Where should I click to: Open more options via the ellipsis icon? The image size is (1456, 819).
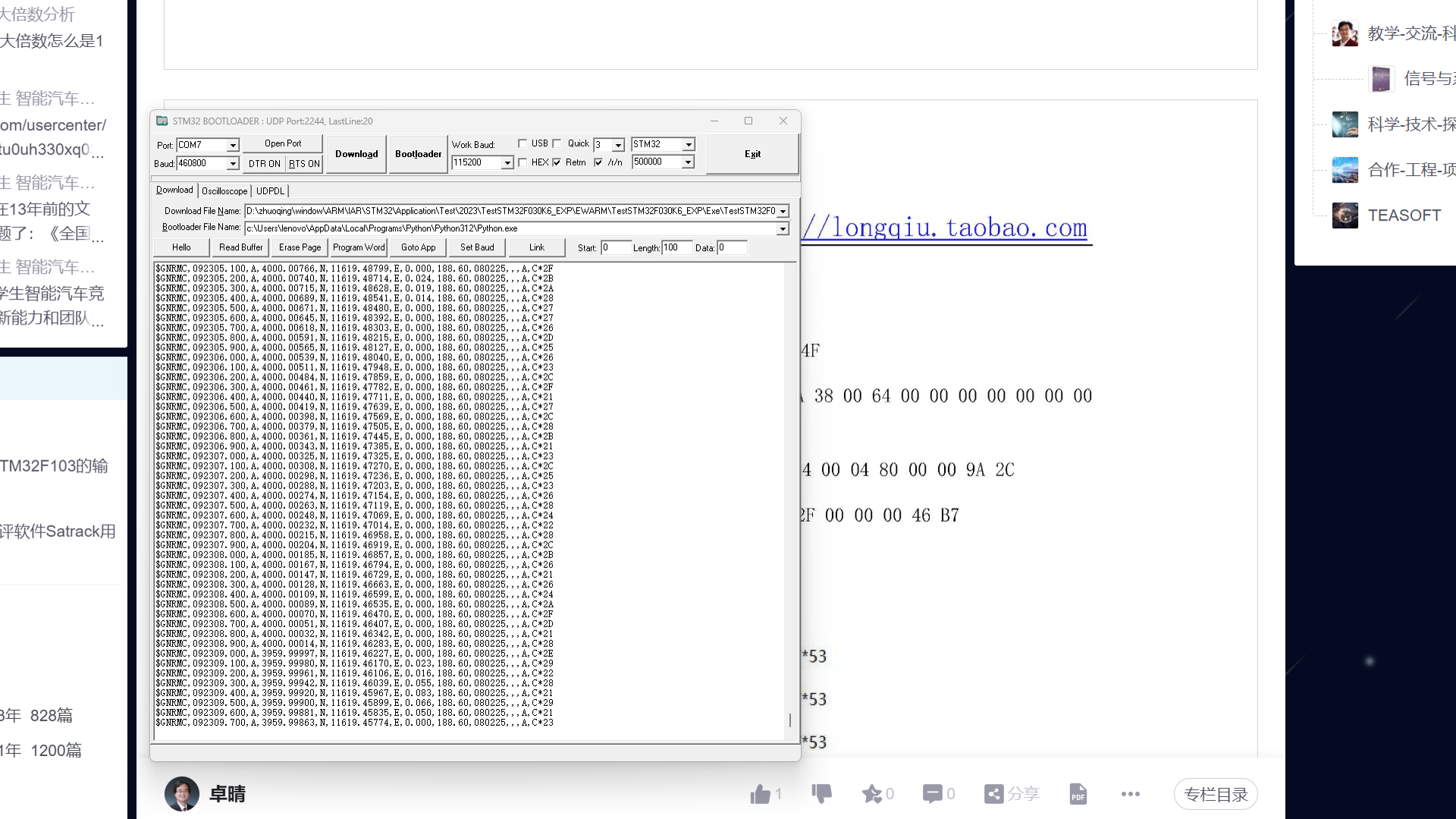coord(1130,794)
